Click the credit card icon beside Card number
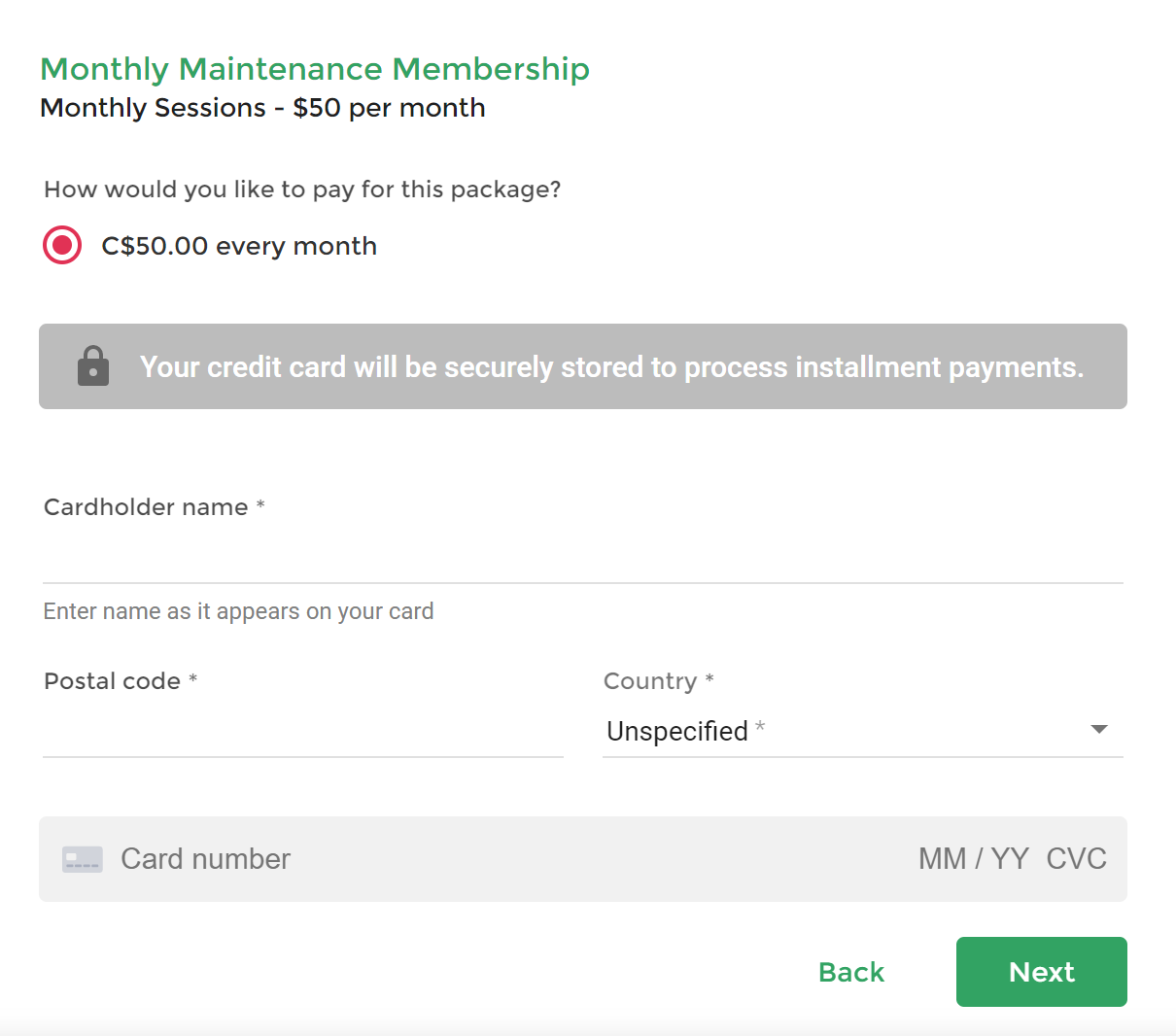Screen dimensions: 1176x1036 [83, 859]
